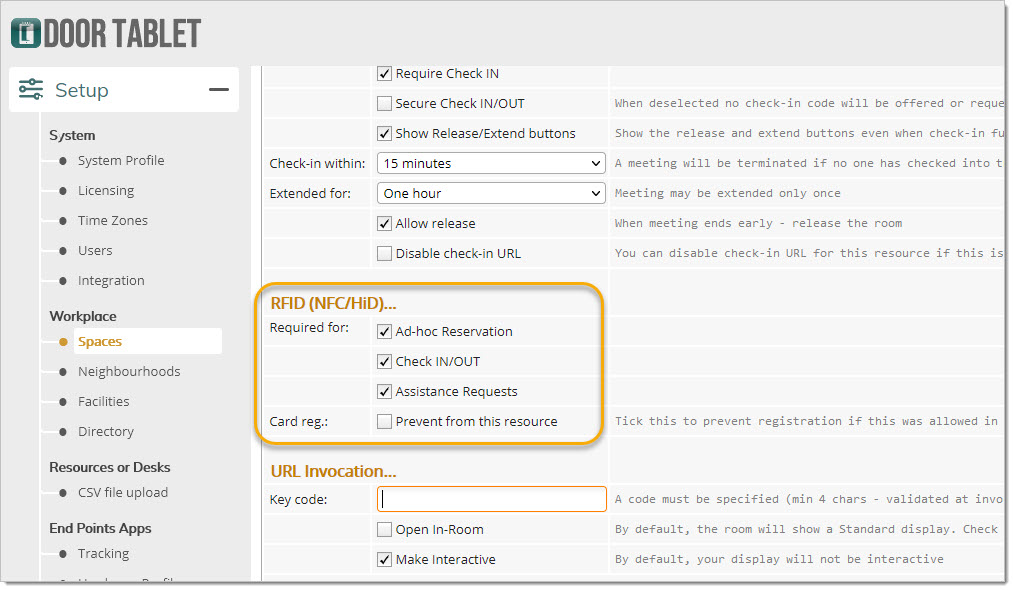Screen dimensions: 1013x590
Task: Tick Prevent from this resource checkbox
Action: [385, 421]
